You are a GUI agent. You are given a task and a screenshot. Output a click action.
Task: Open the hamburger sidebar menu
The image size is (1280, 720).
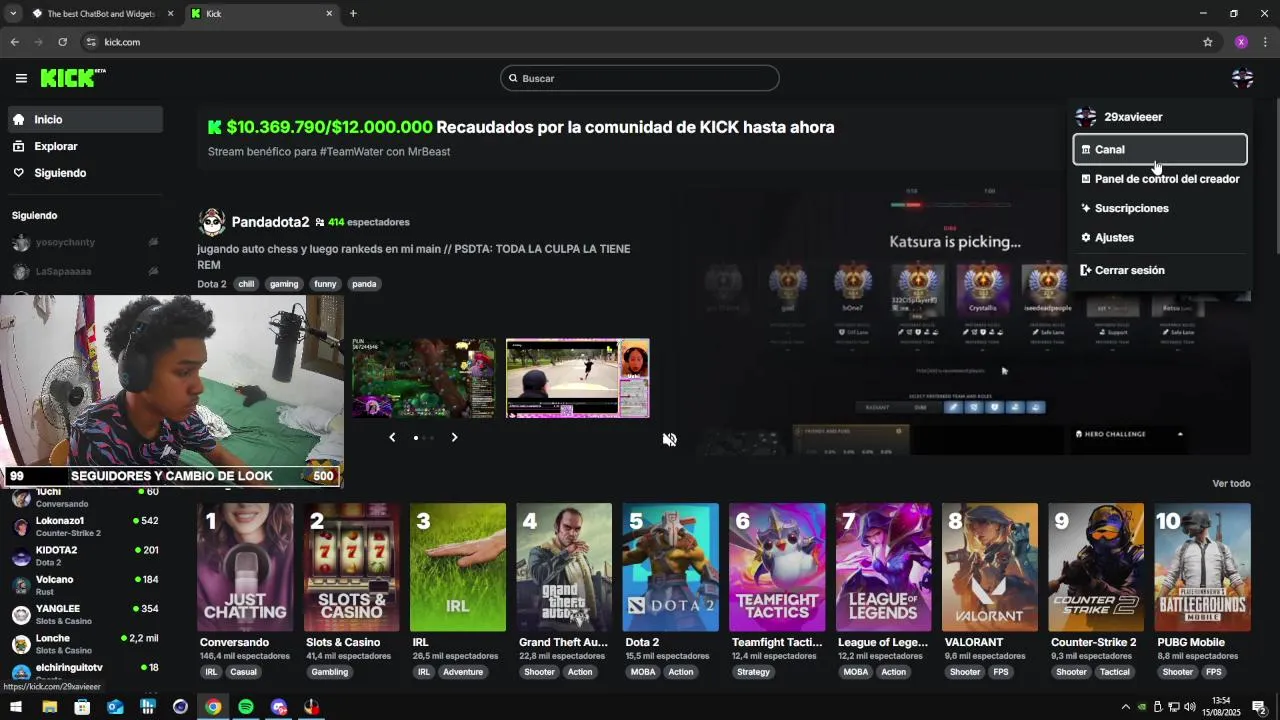(21, 78)
